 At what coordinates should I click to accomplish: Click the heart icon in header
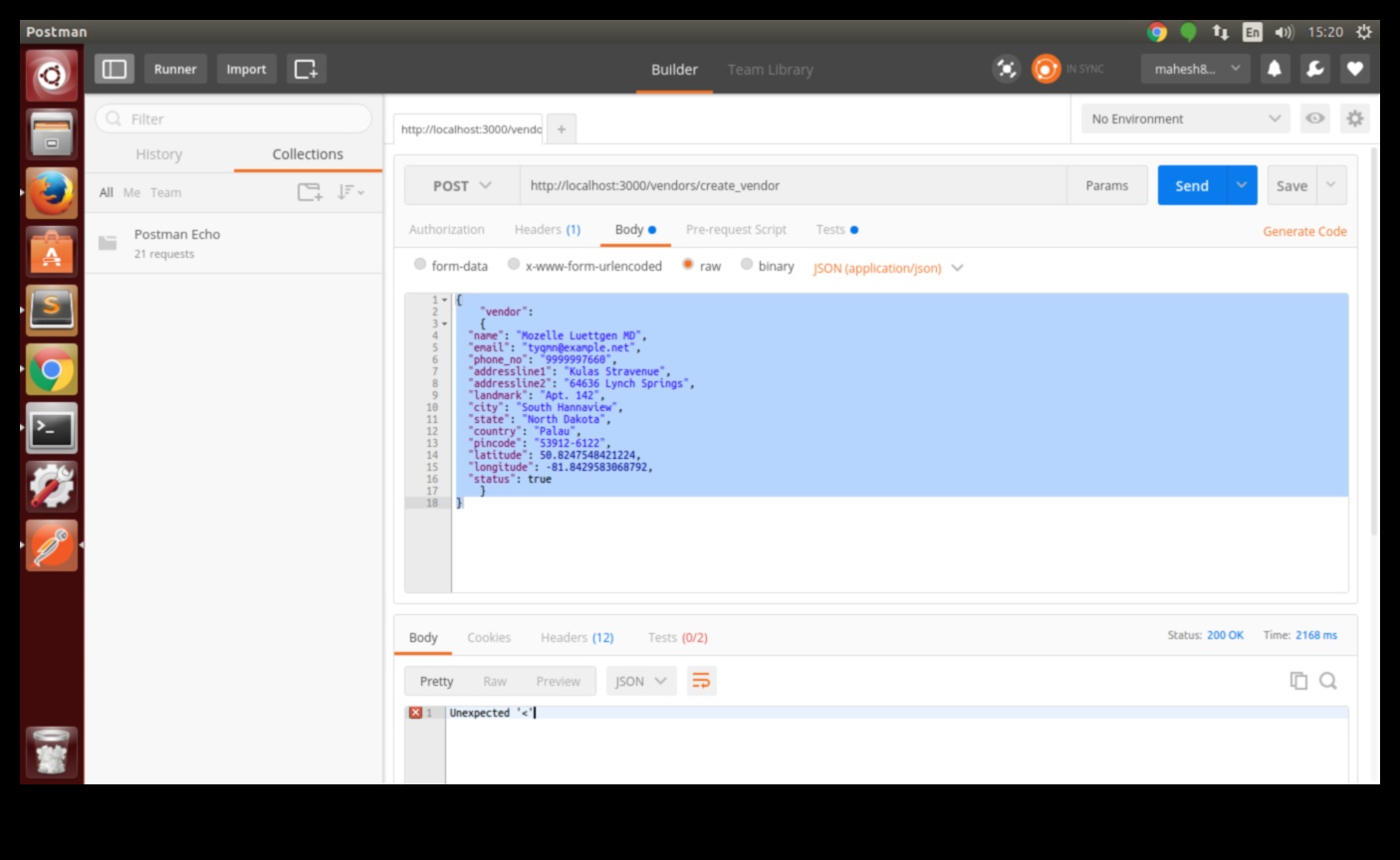(x=1354, y=69)
